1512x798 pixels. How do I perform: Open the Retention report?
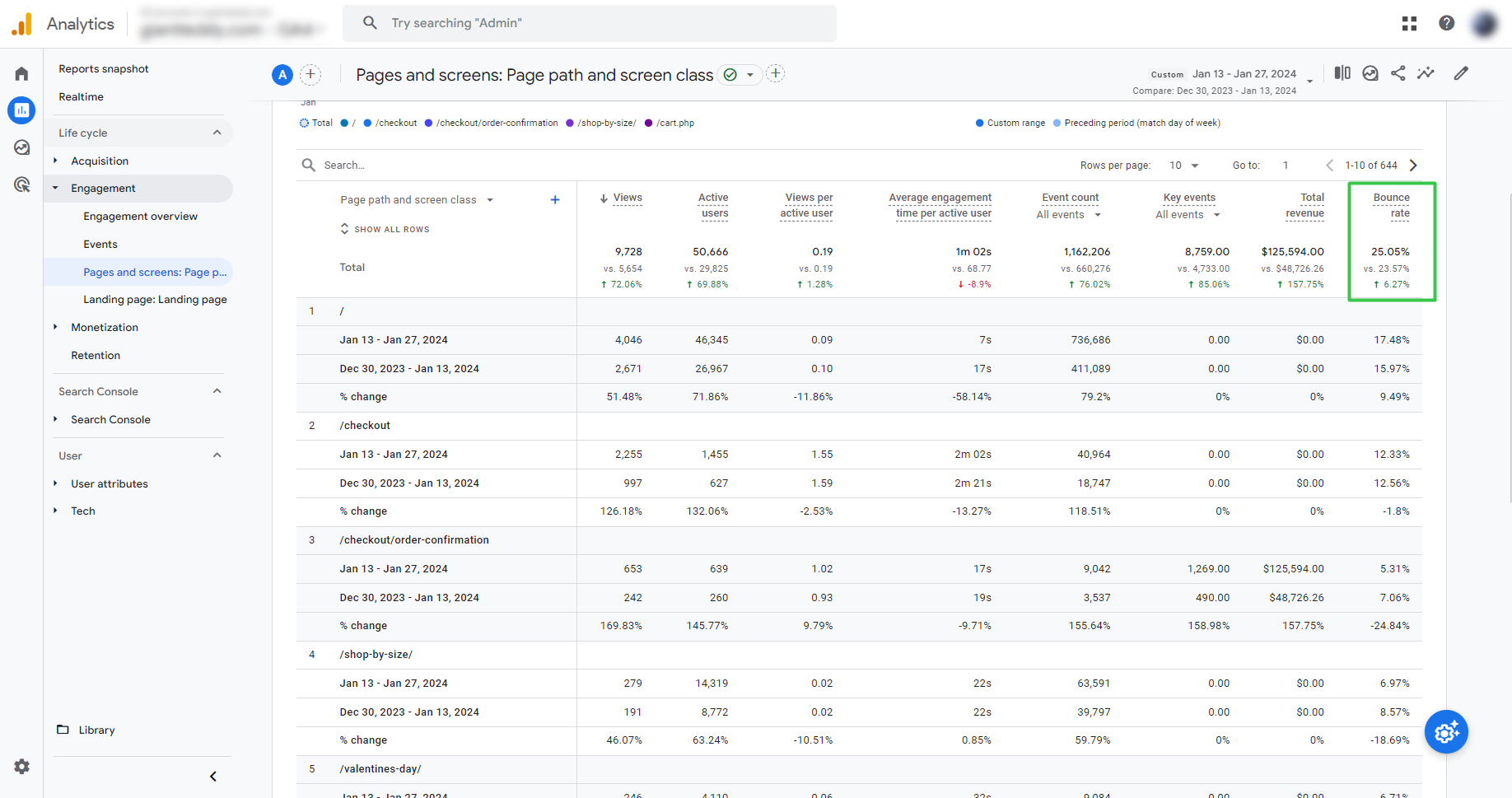96,356
